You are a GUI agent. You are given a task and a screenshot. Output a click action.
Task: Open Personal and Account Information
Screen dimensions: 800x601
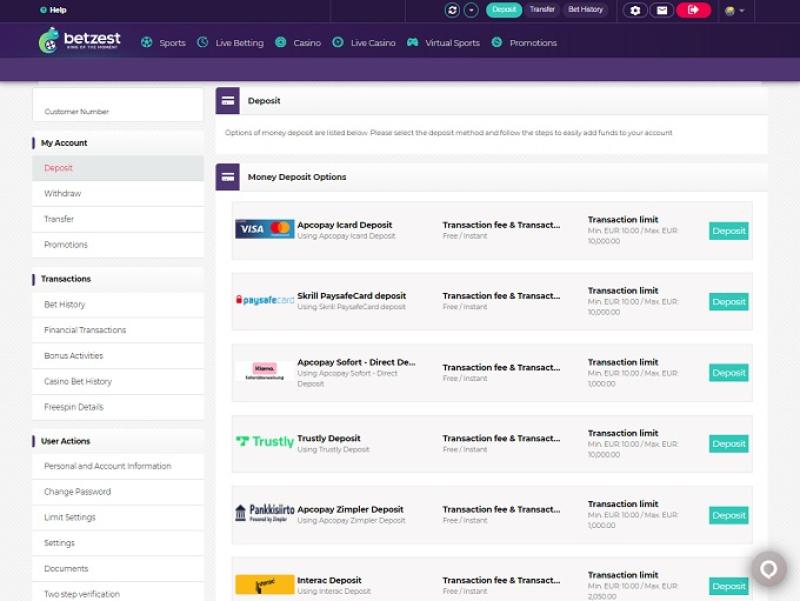(x=118, y=466)
